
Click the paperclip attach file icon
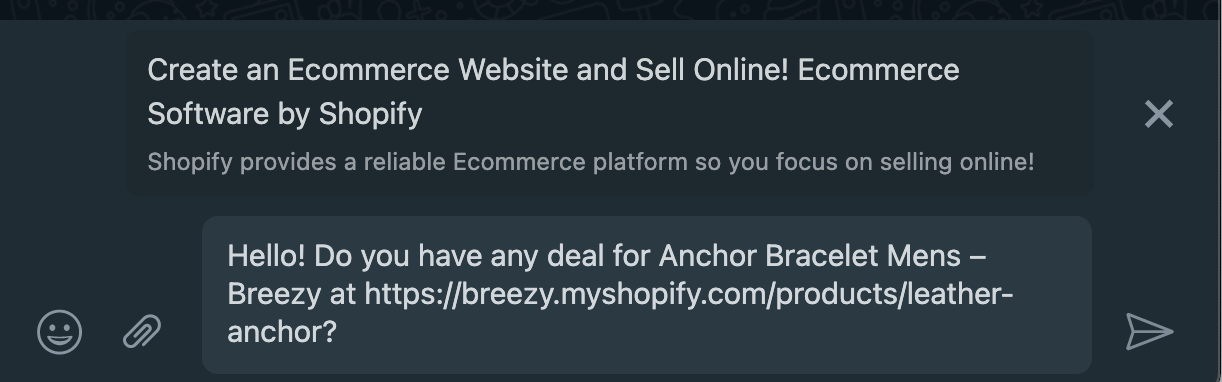[142, 331]
